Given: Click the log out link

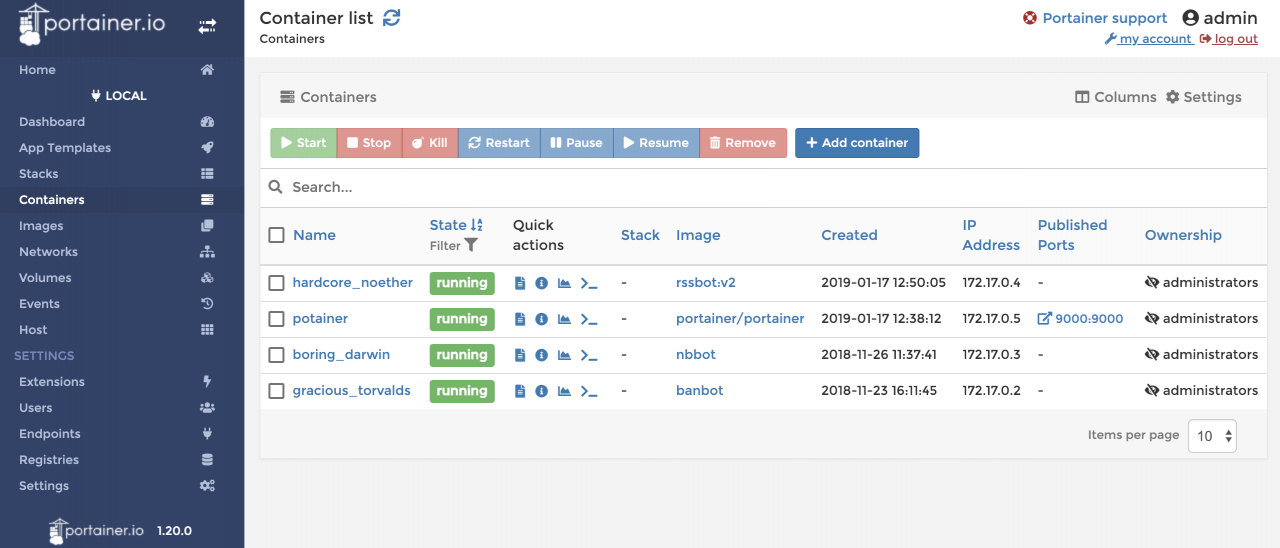Looking at the screenshot, I should pos(1229,39).
